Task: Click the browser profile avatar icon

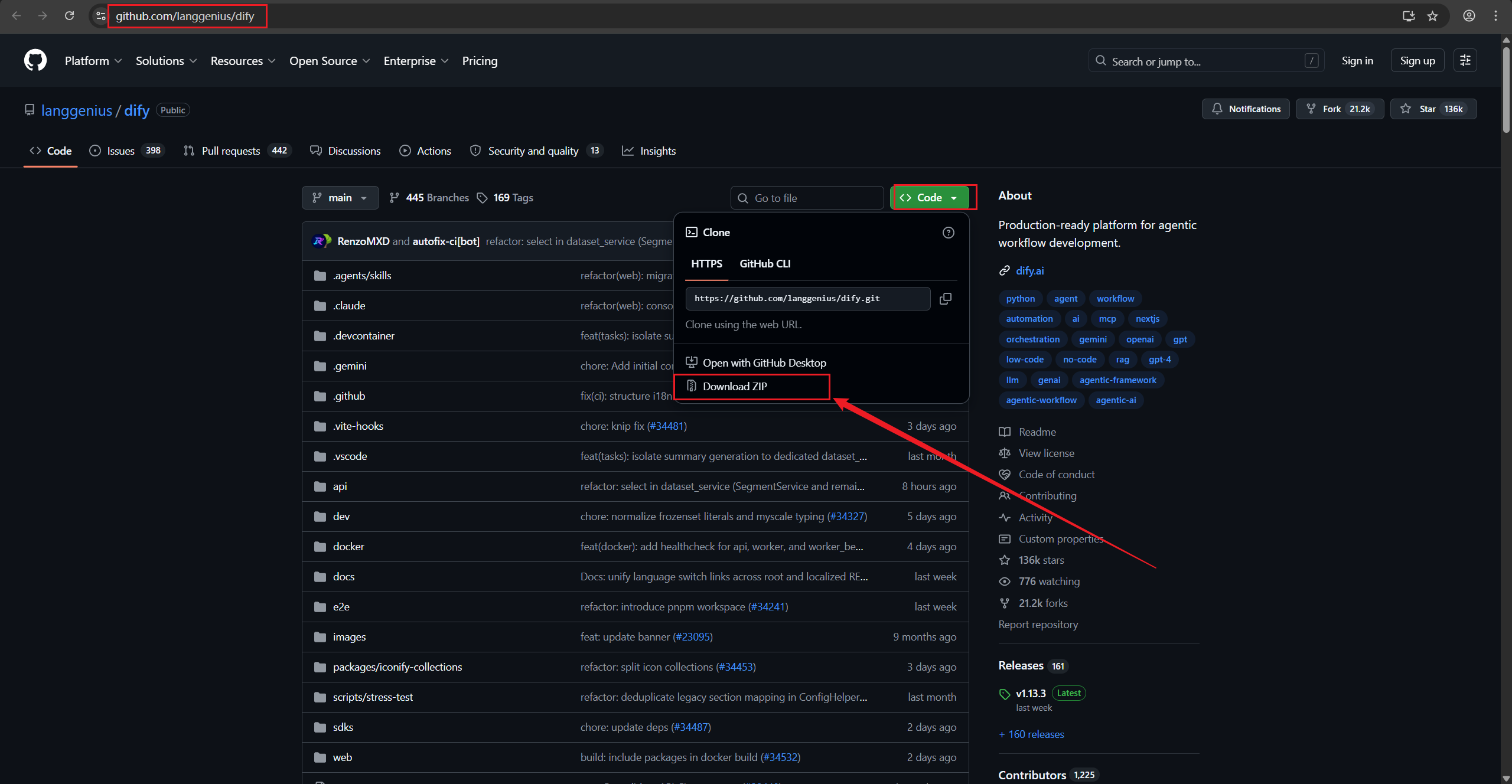Action: pos(1469,16)
